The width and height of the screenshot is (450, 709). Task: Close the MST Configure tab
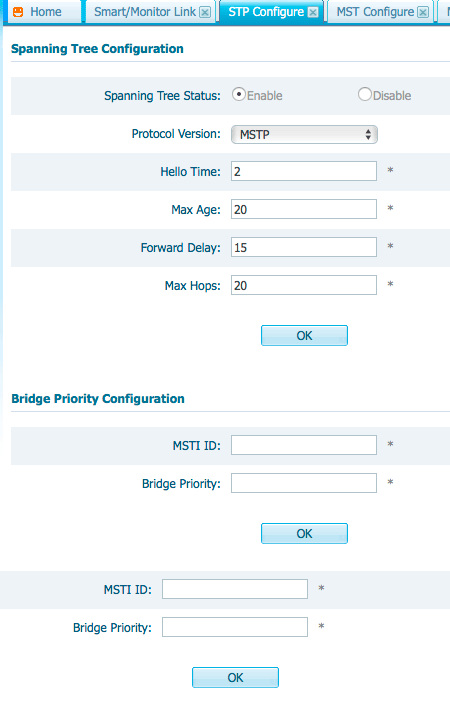(x=423, y=12)
